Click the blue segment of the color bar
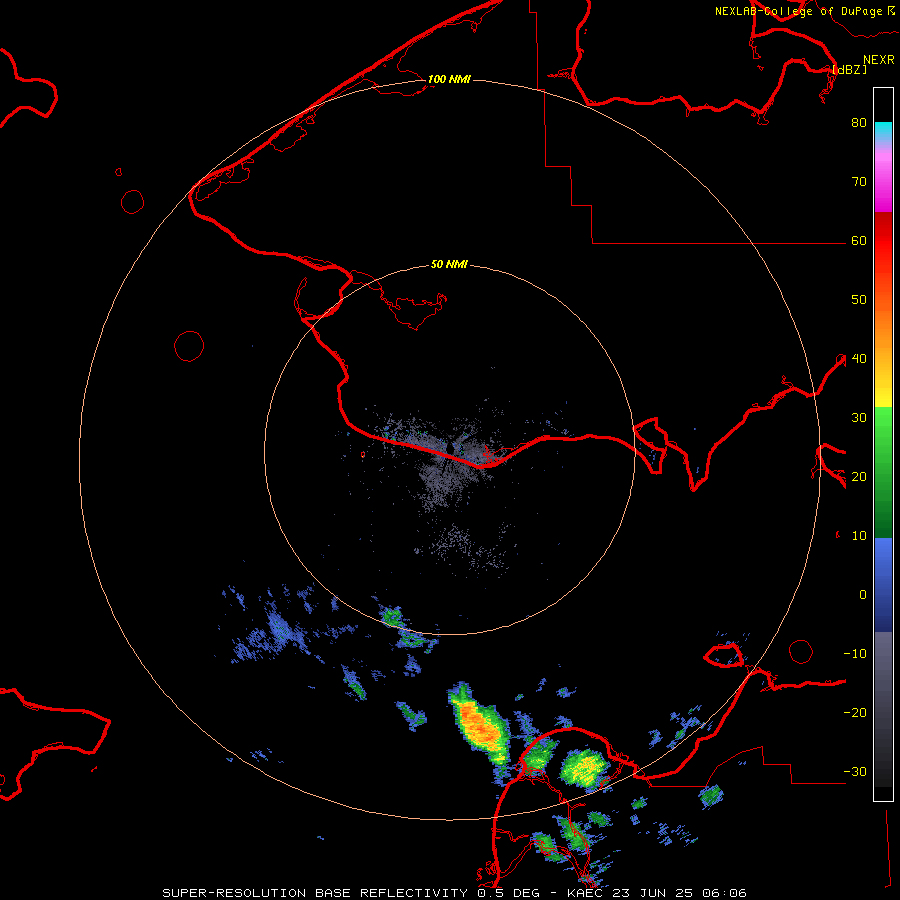The image size is (900, 900). (x=883, y=585)
